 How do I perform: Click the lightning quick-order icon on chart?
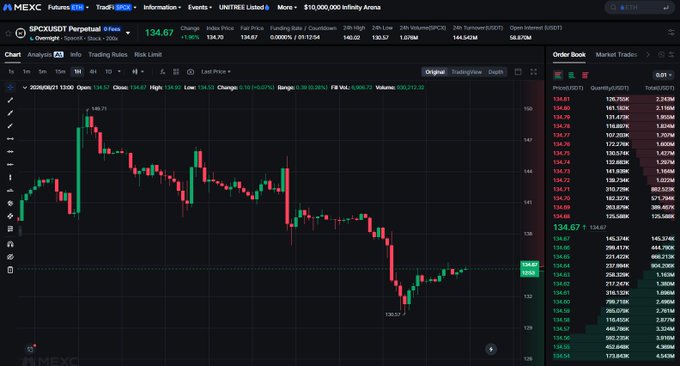pos(491,349)
